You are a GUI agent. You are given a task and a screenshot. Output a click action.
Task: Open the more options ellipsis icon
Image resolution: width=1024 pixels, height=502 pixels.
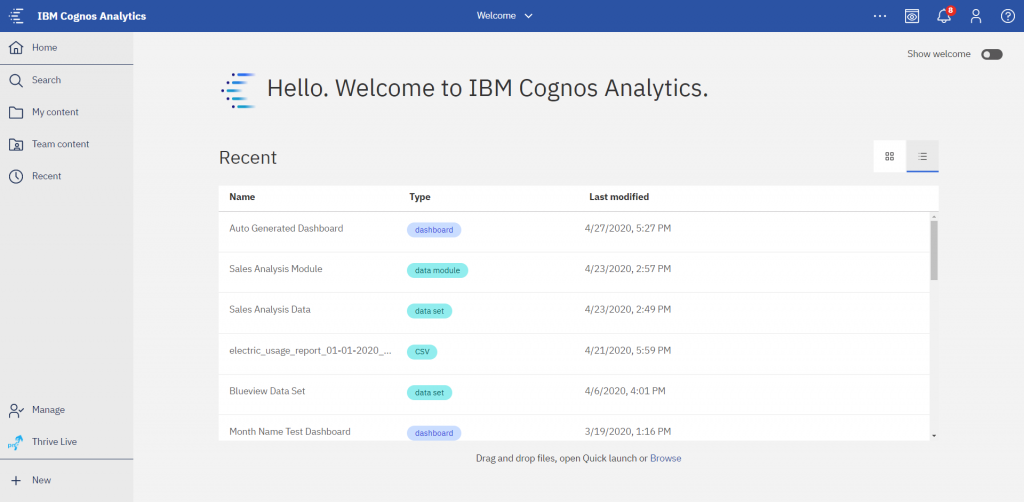pos(880,16)
